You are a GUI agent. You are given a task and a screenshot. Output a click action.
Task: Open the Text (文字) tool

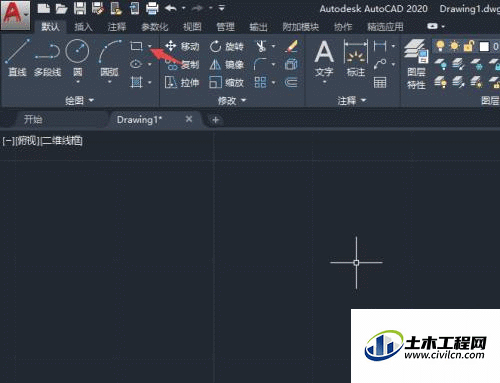point(324,59)
